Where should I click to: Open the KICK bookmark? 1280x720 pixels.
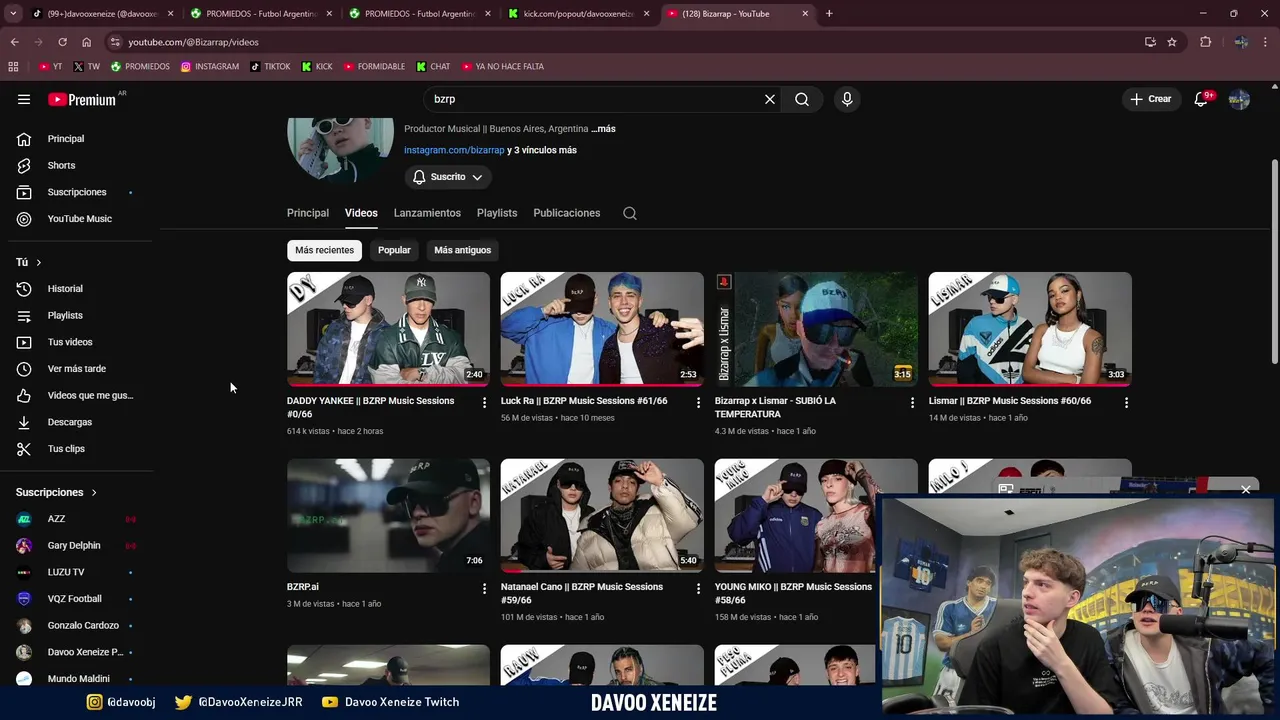click(x=317, y=67)
